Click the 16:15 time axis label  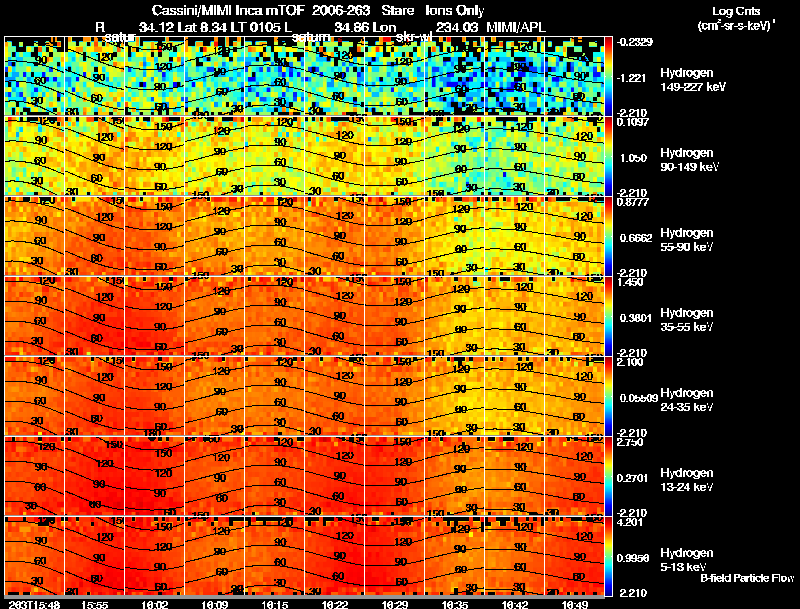tap(274, 604)
